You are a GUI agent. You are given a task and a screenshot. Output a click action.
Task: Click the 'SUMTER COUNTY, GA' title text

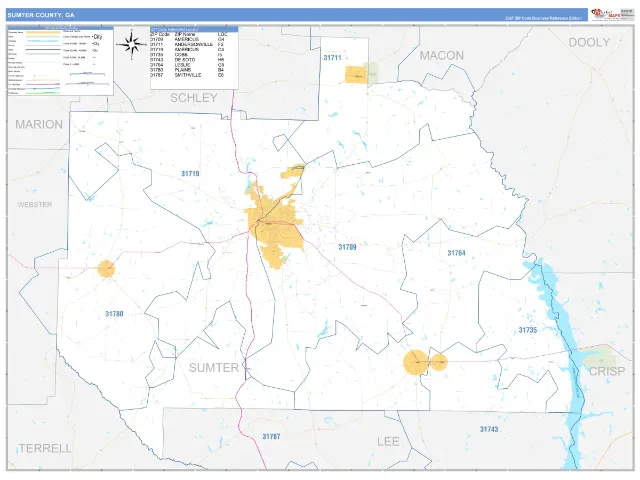click(41, 15)
